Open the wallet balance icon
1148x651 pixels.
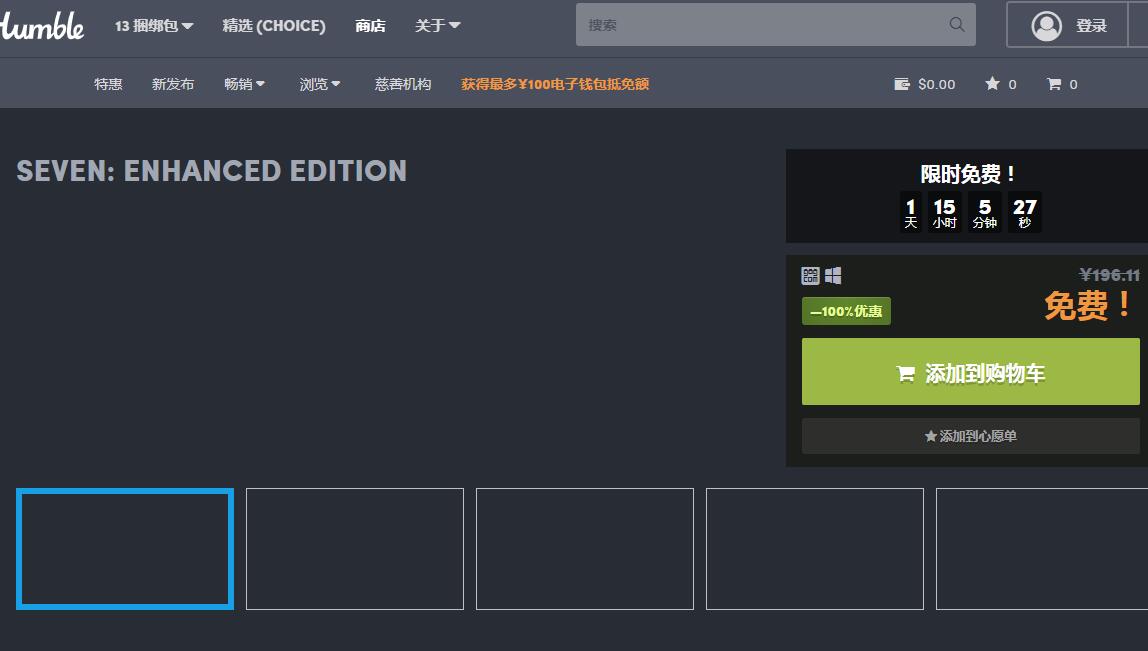tap(901, 84)
